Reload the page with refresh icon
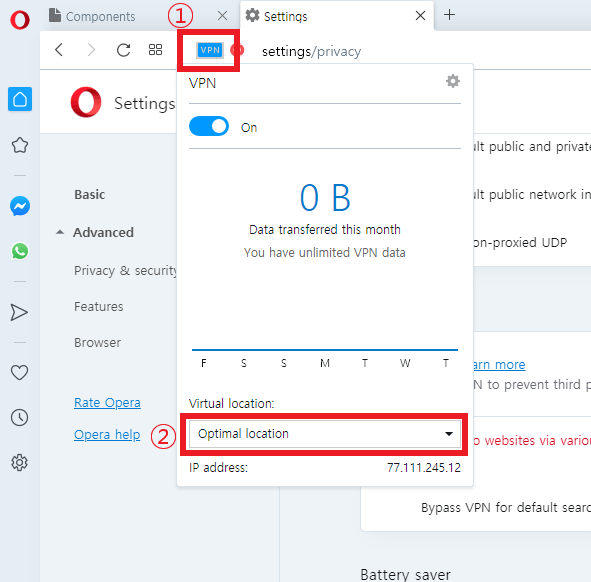Viewport: 591px width, 582px height. click(123, 50)
